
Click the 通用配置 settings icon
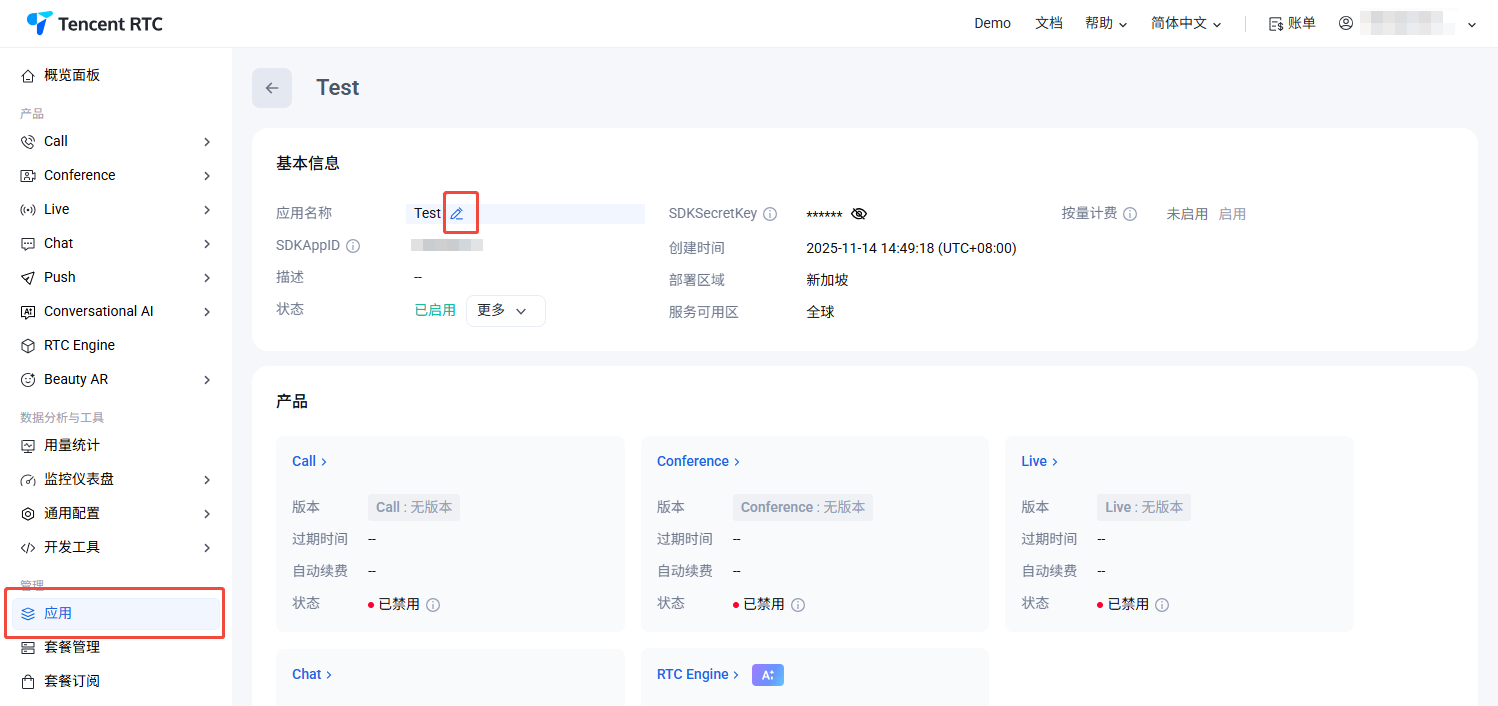28,514
